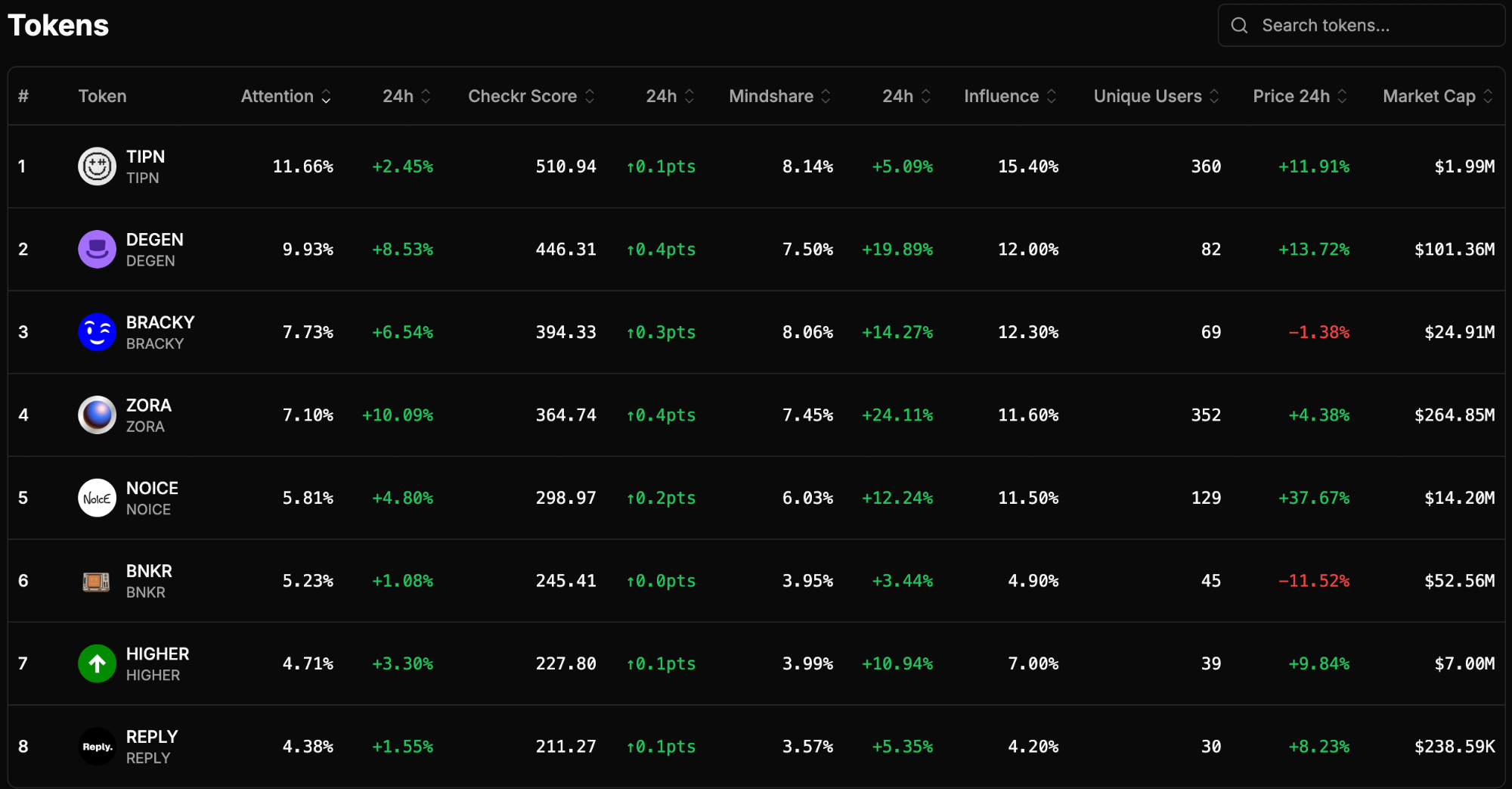This screenshot has height=789, width=1512.
Task: Click the NOICE white circle logo
Action: 97,498
